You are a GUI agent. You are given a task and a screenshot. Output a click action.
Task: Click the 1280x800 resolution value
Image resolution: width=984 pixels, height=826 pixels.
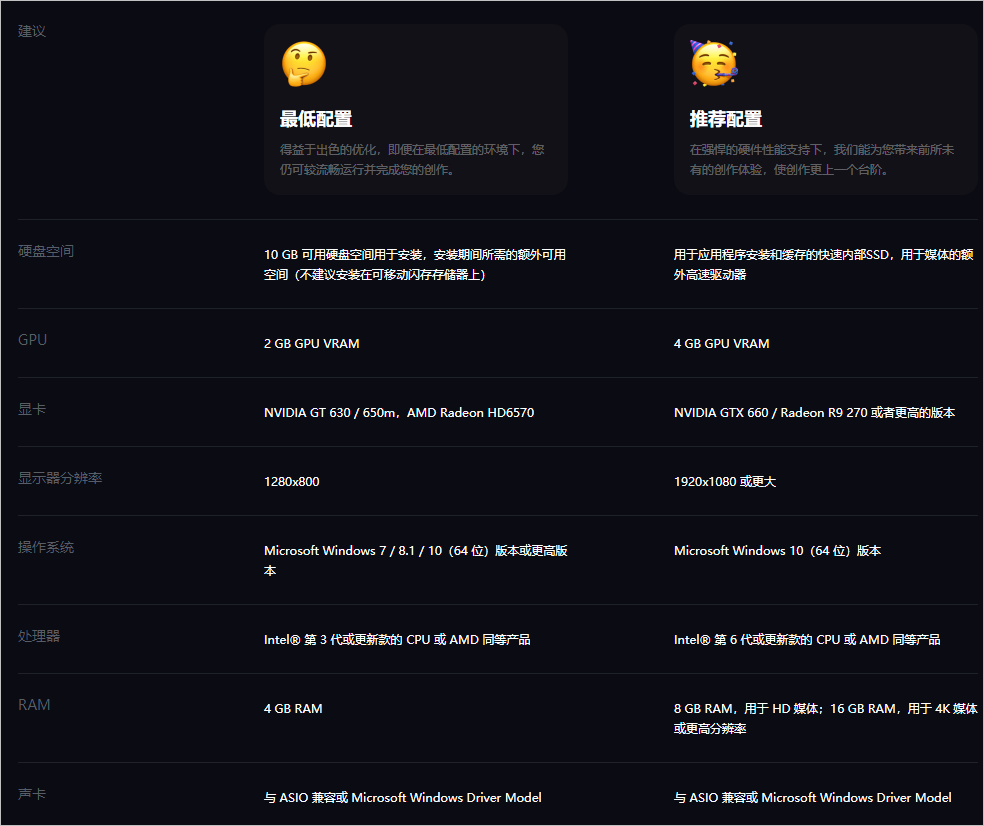291,481
